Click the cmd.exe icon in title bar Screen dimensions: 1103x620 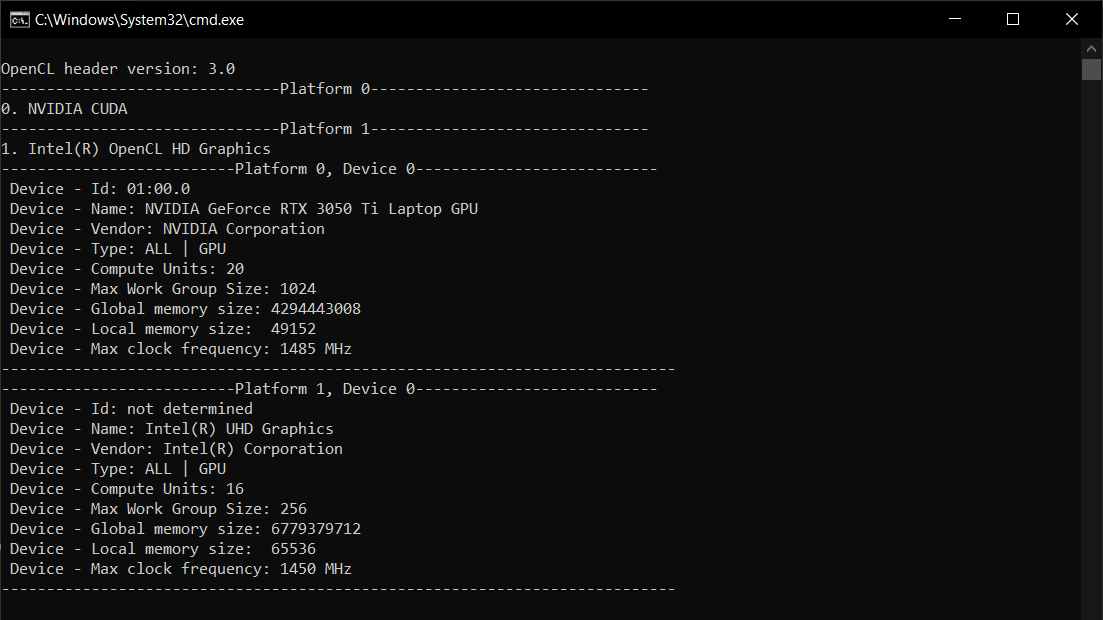point(20,20)
